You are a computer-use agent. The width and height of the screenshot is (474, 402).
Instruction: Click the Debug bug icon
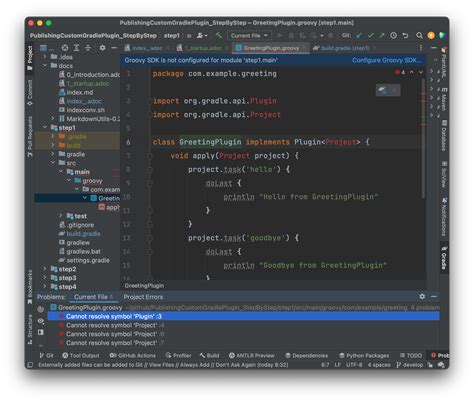pos(291,35)
